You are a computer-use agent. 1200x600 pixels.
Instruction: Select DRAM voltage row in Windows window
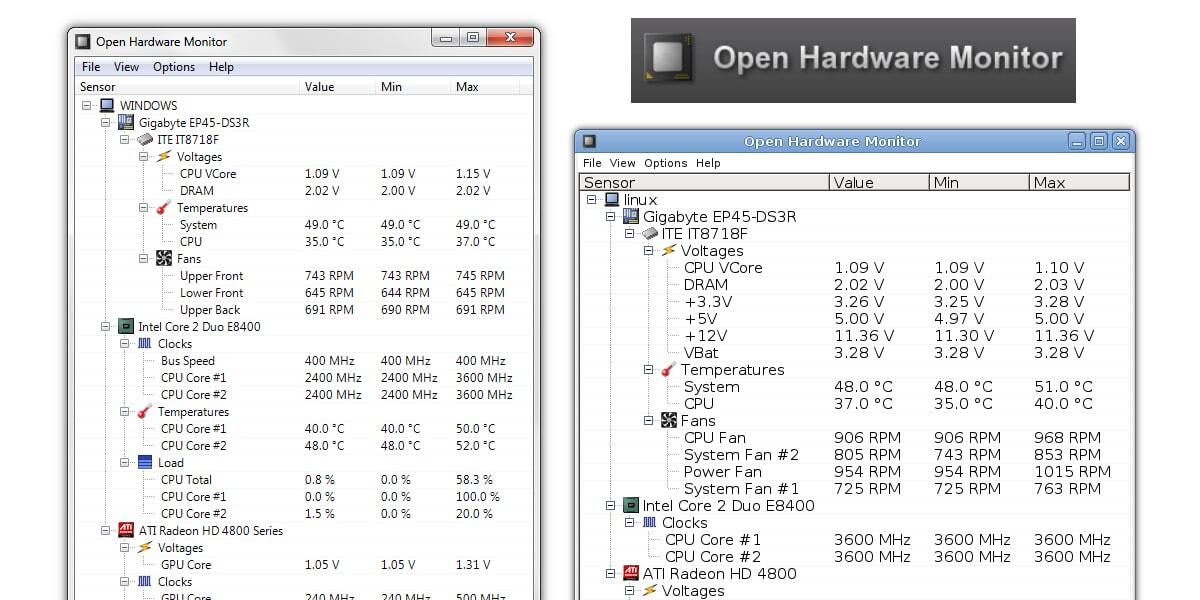click(x=304, y=191)
